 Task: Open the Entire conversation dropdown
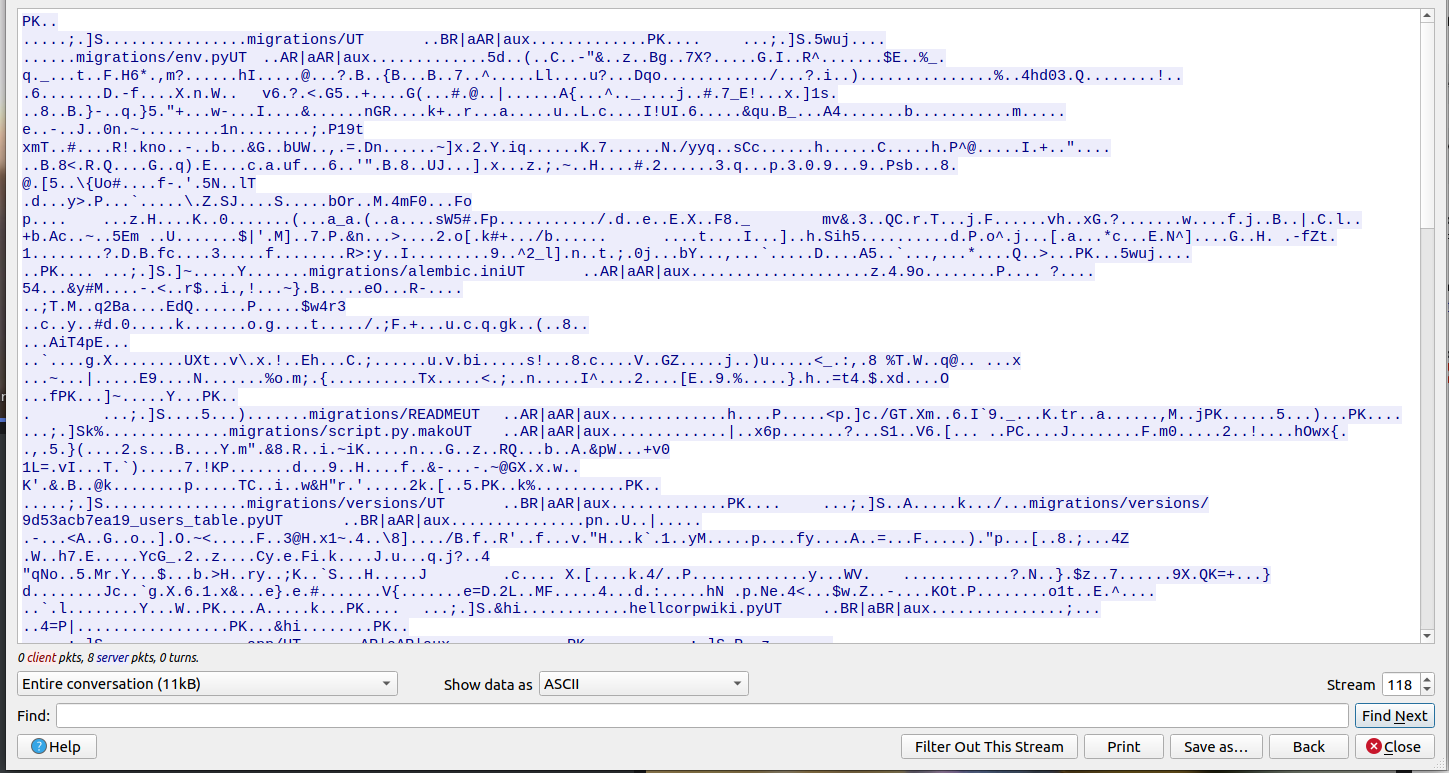[207, 684]
